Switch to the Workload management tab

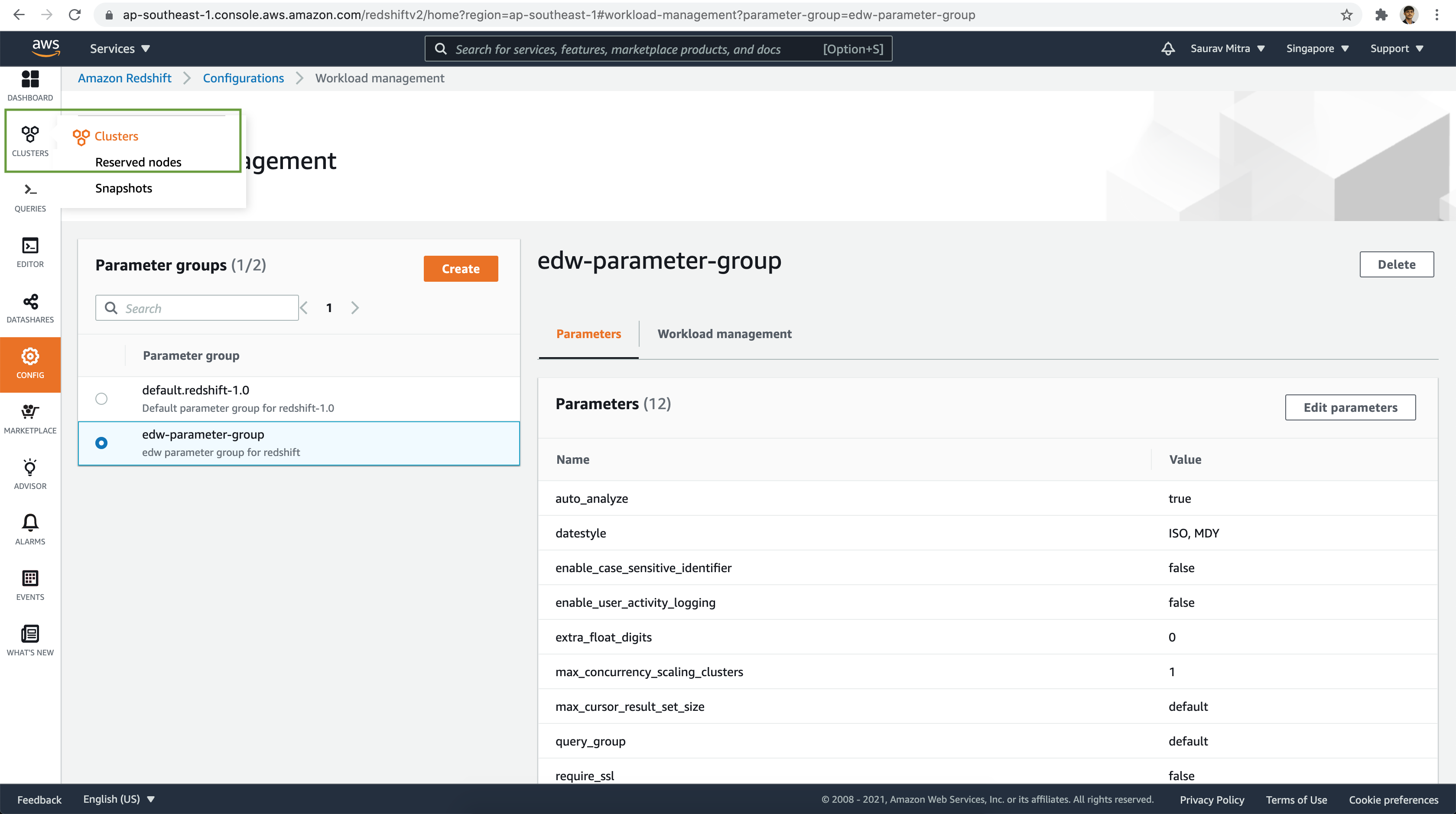pos(724,333)
